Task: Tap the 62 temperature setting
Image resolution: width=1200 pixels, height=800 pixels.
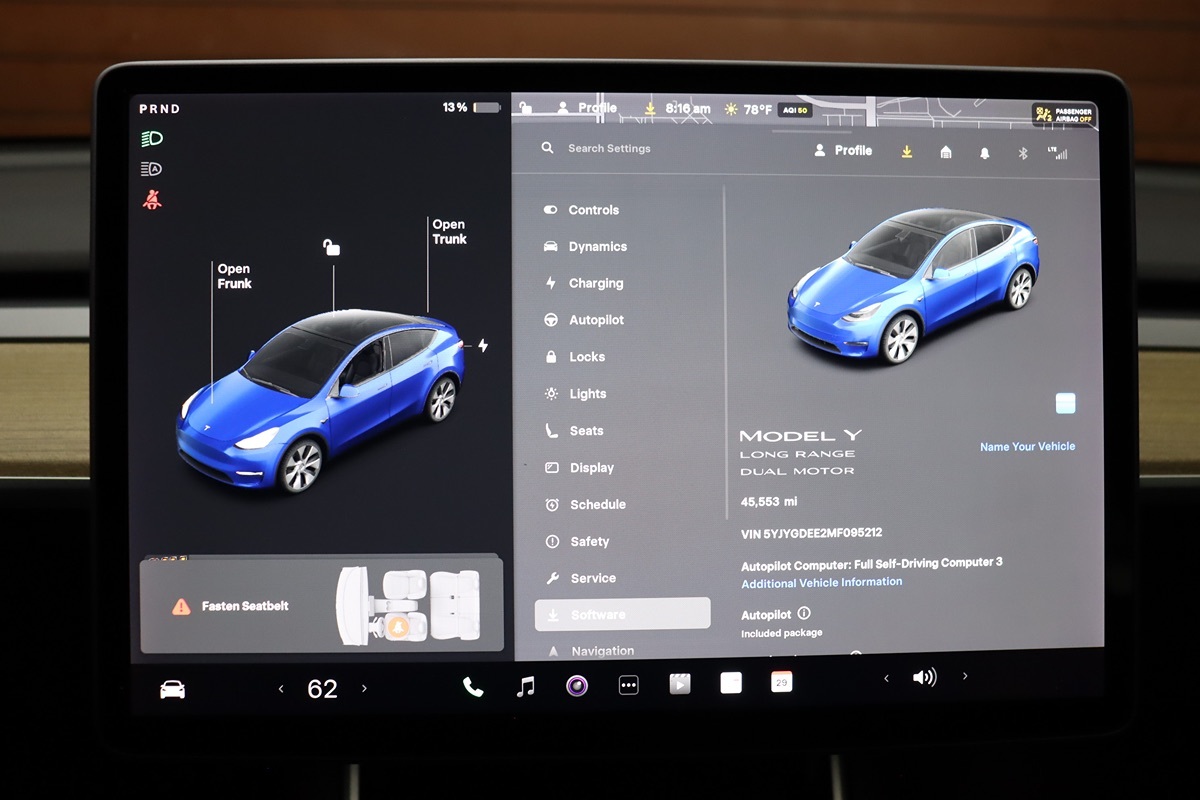Action: point(322,689)
